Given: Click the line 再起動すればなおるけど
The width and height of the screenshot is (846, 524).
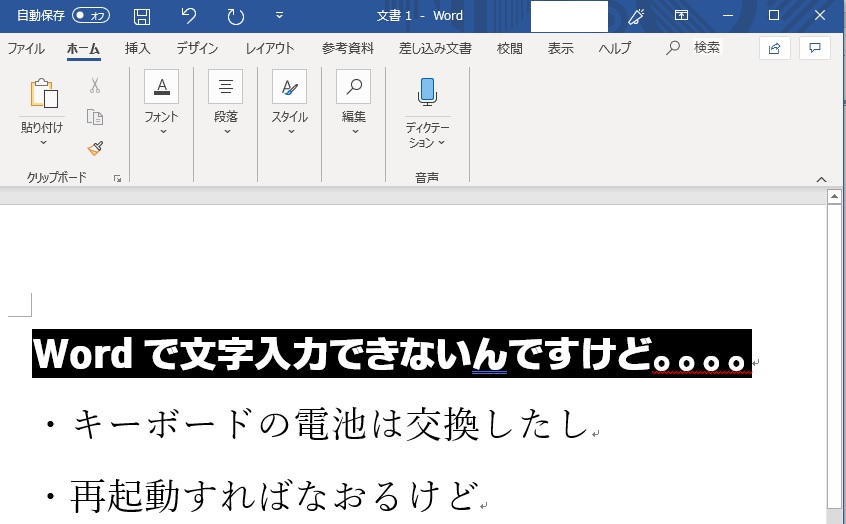Looking at the screenshot, I should [275, 496].
